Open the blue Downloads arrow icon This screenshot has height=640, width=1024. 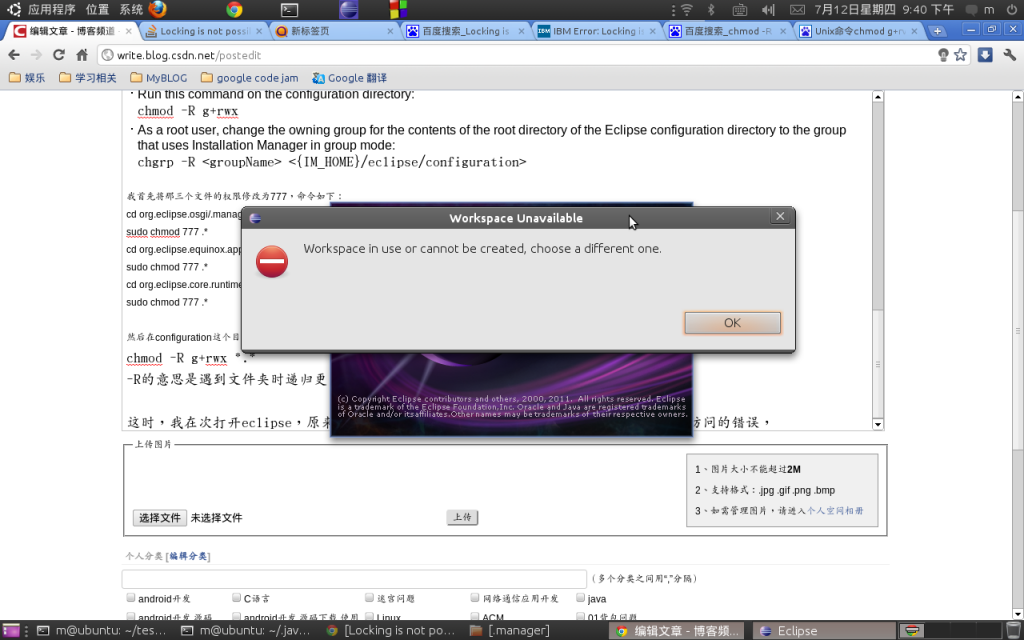tap(986, 56)
